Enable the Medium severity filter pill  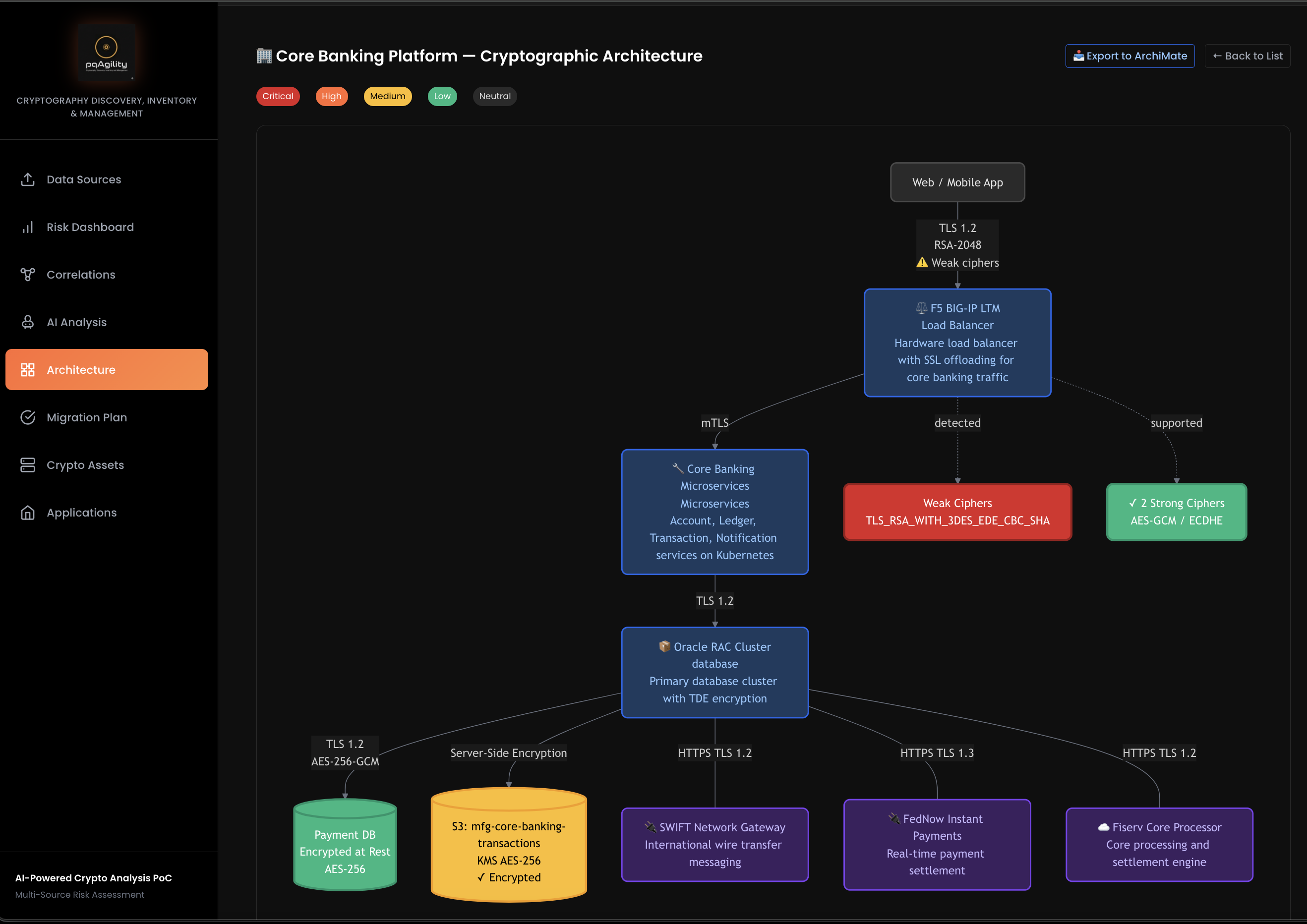coord(388,96)
